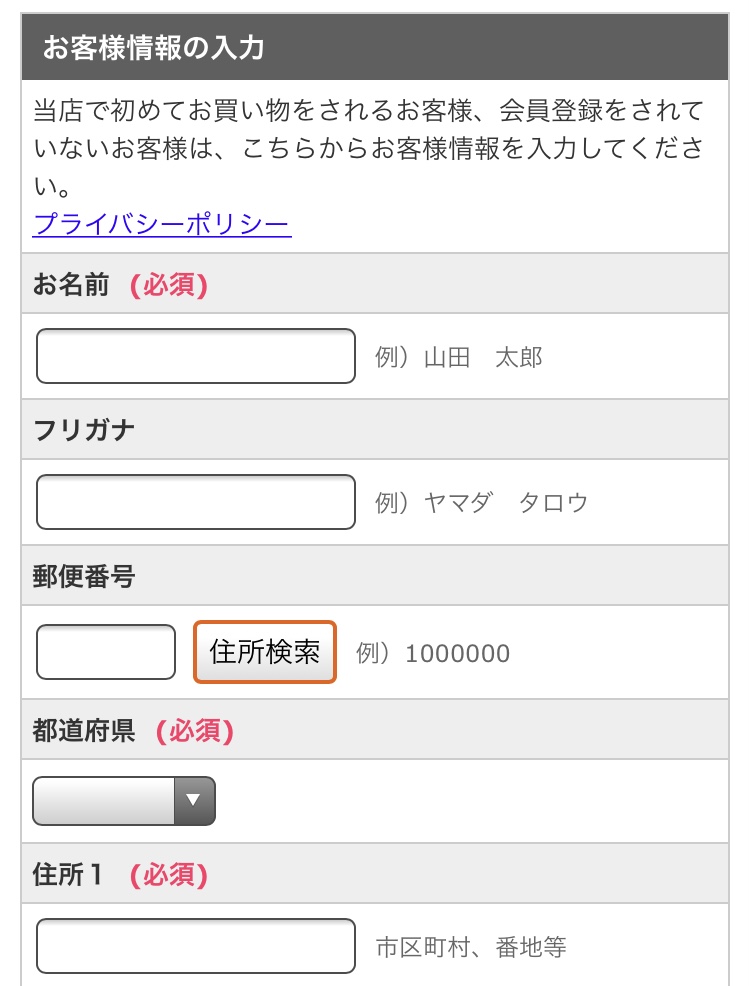Focus the 住所1 address input field

click(196, 946)
